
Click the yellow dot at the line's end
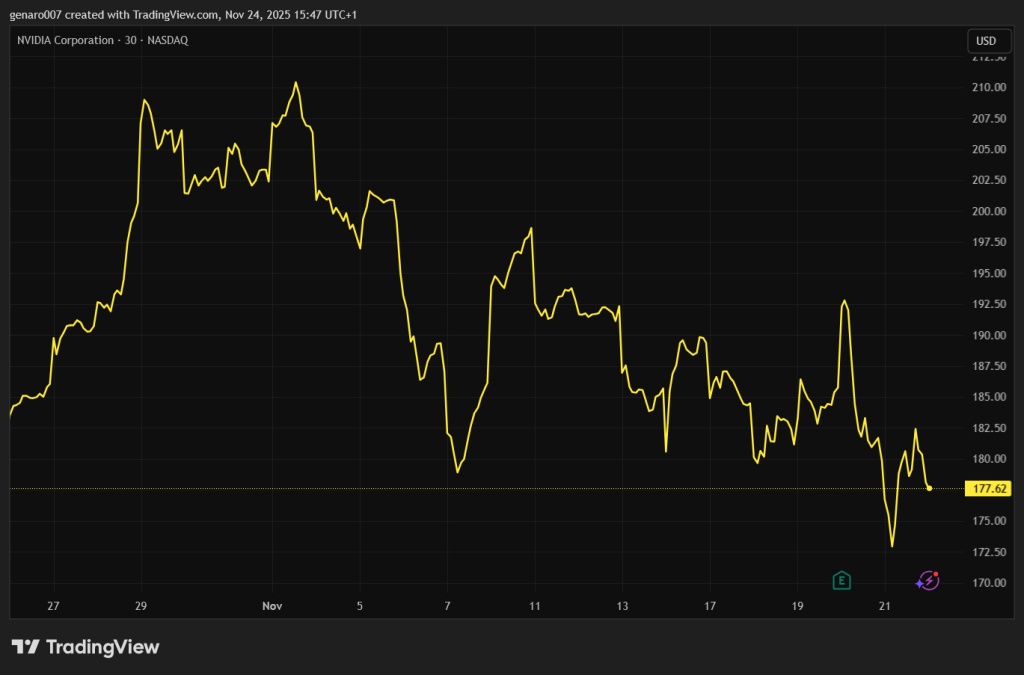[x=930, y=488]
